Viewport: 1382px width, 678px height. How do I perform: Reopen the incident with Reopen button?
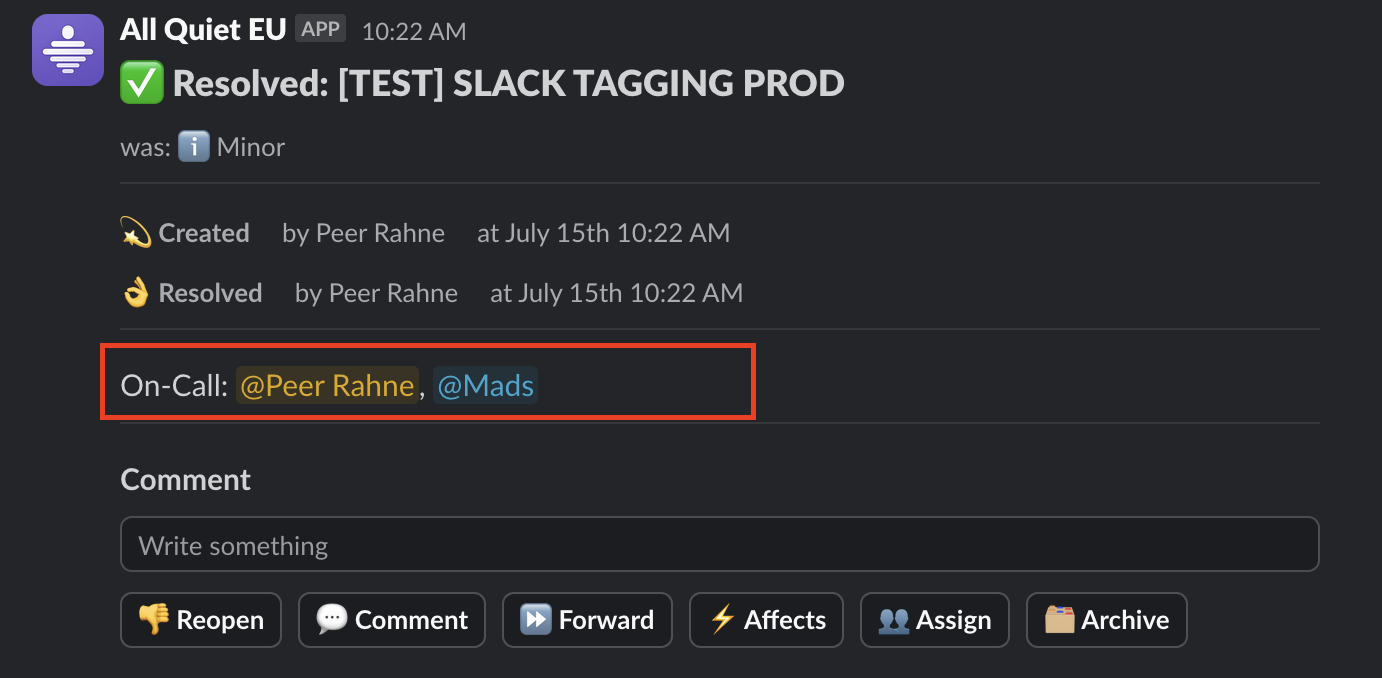(201, 620)
